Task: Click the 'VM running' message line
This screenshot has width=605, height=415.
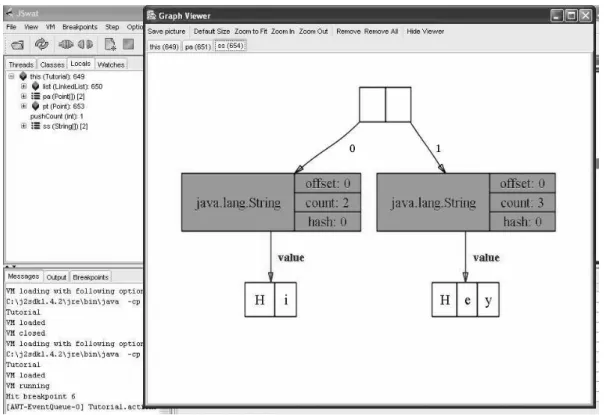Action: (x=27, y=386)
